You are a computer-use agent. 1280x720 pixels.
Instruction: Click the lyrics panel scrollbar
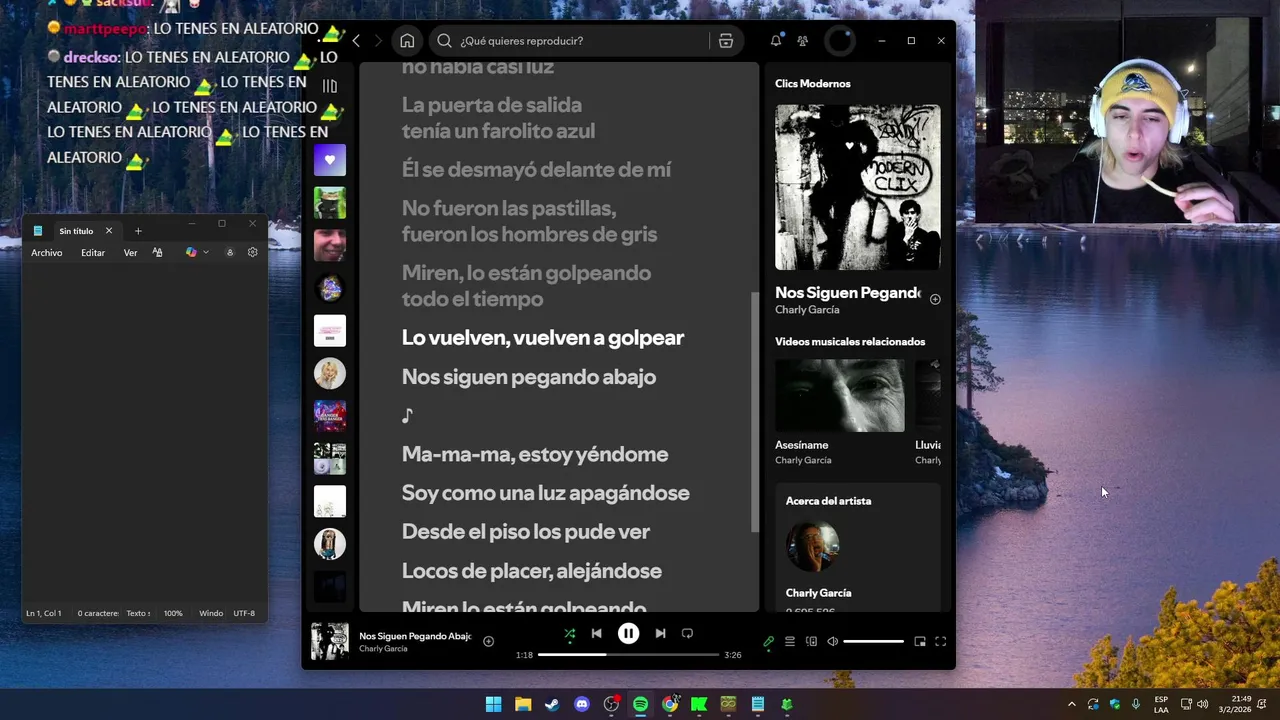[x=754, y=412]
